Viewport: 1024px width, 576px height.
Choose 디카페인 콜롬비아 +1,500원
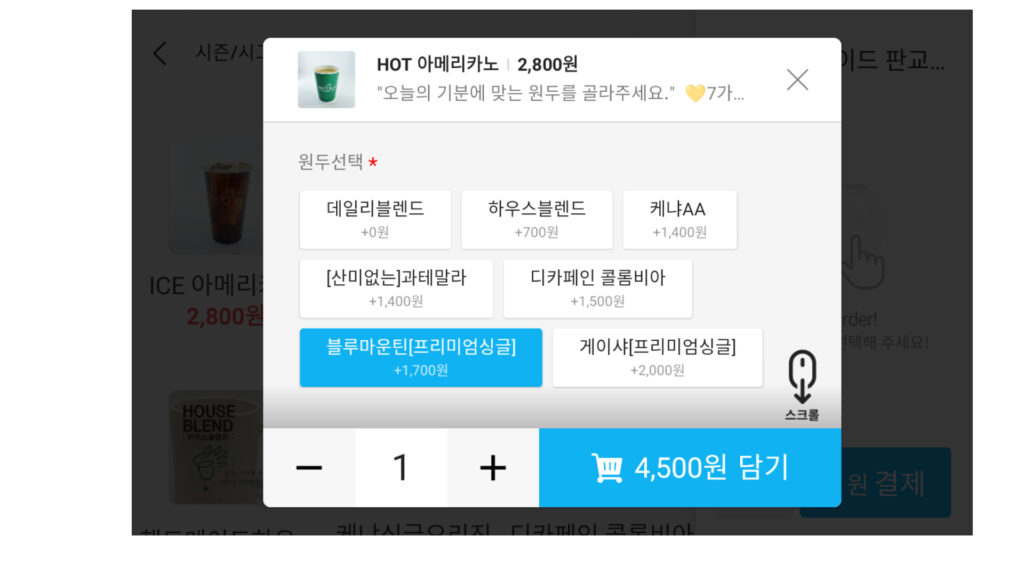598,289
